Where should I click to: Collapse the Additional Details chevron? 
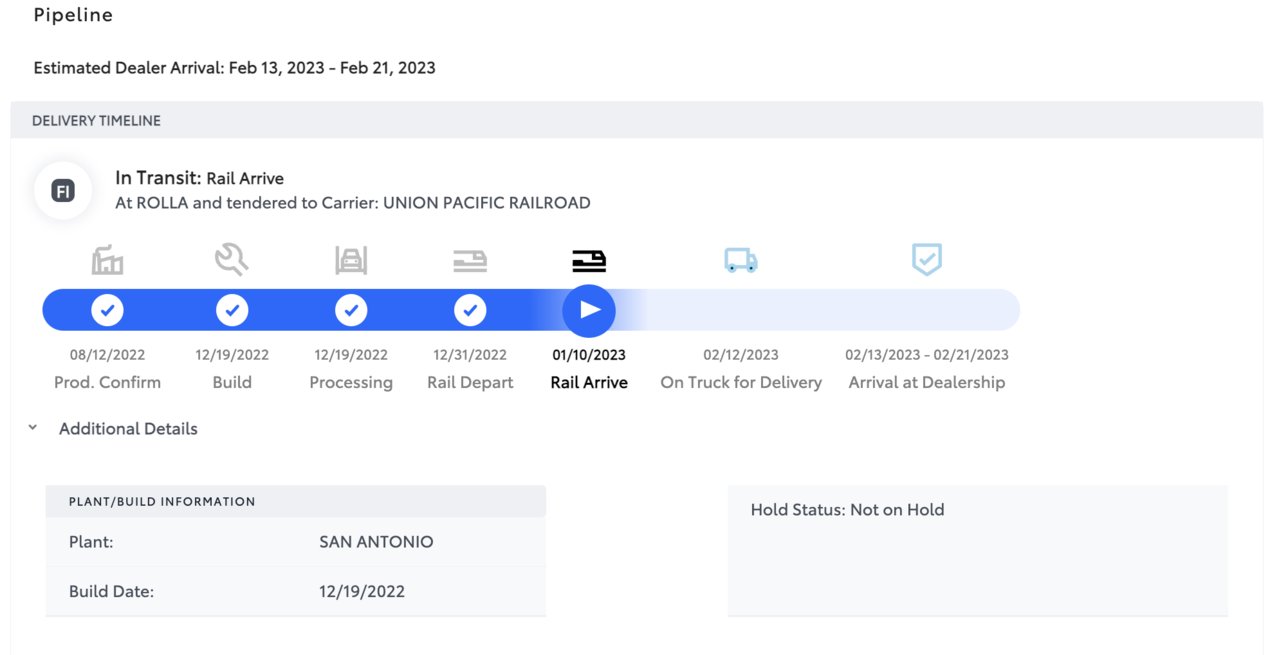point(33,428)
